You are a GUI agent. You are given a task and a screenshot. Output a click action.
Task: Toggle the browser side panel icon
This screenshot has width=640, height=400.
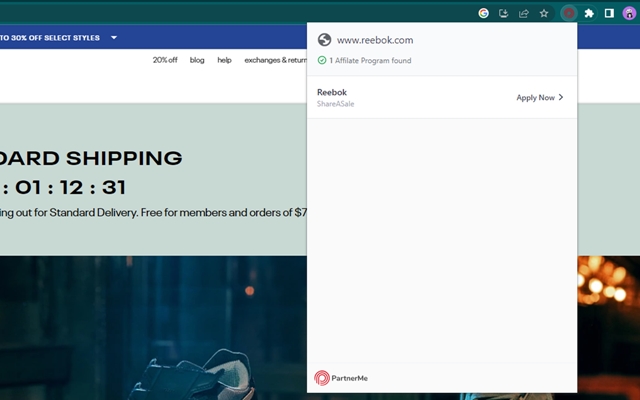pyautogui.click(x=609, y=13)
